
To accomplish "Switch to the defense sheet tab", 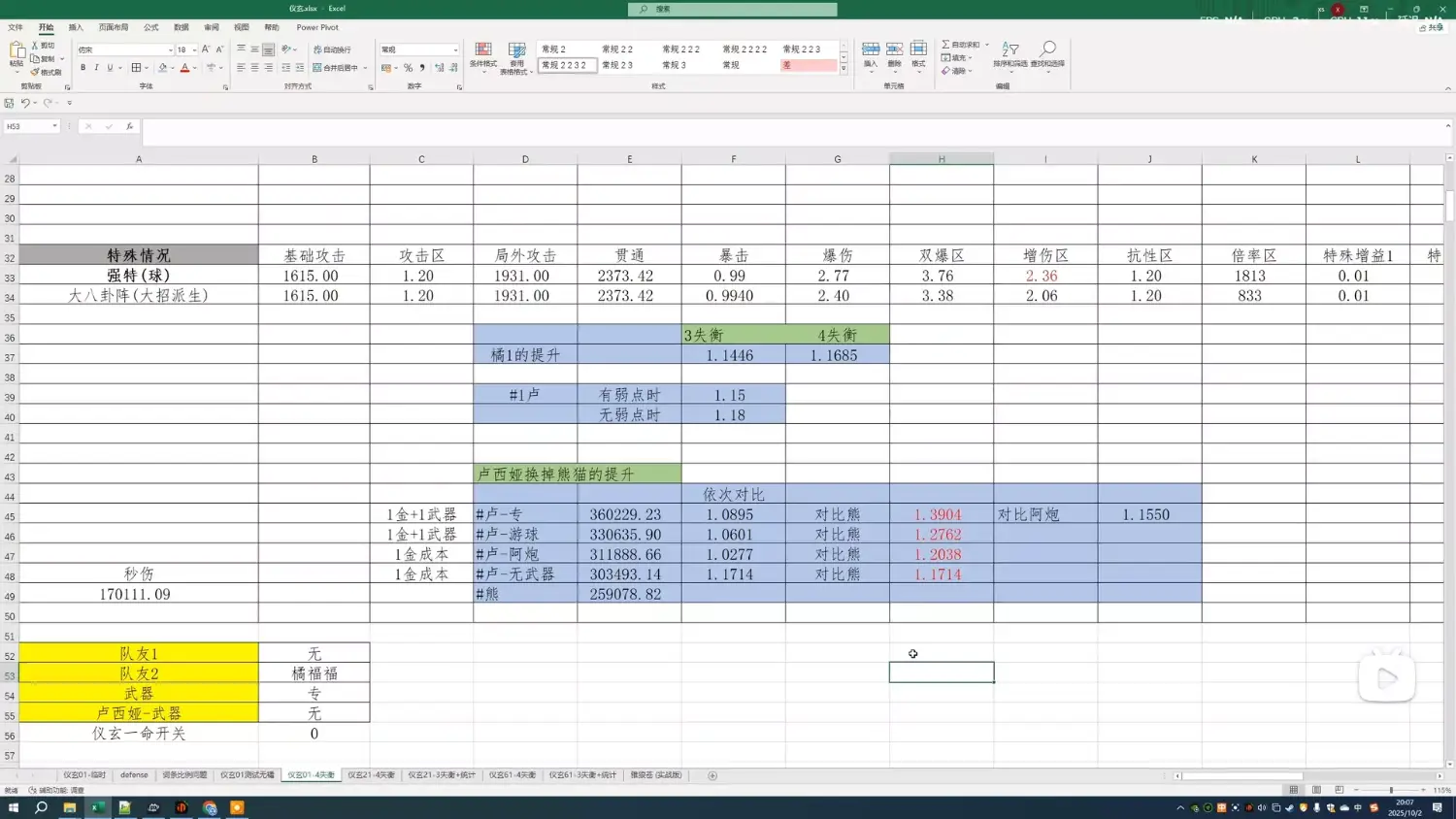I will pos(134,775).
